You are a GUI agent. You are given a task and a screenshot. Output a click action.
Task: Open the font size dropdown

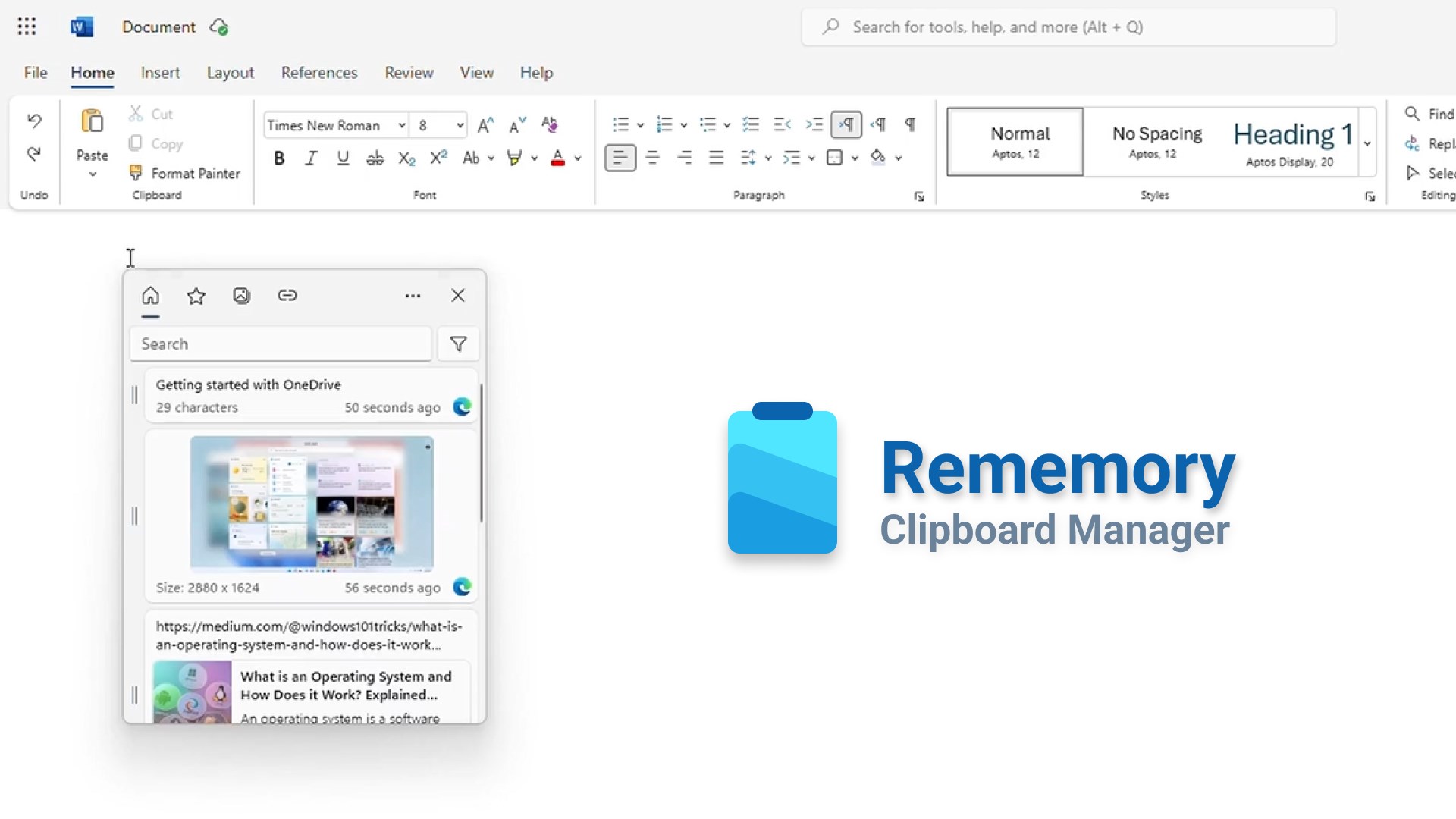[460, 125]
